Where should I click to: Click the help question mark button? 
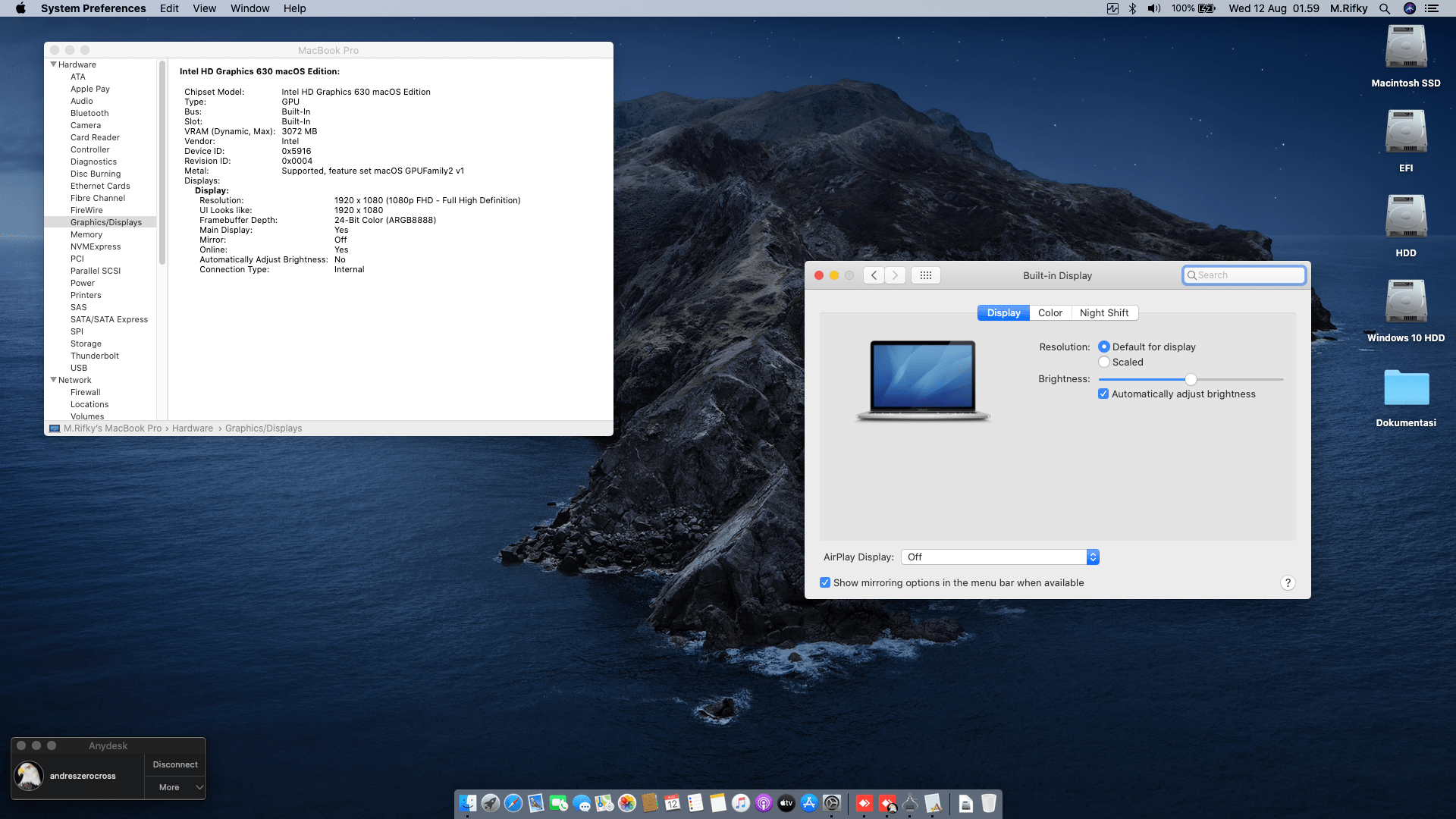pos(1287,583)
